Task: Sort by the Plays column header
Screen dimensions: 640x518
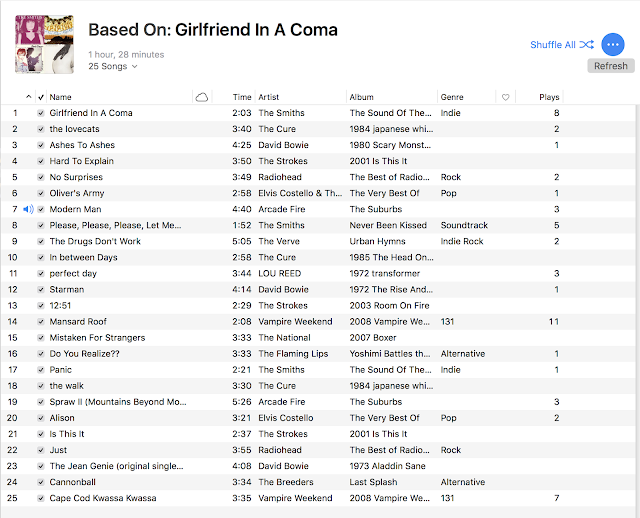Action: tap(549, 97)
